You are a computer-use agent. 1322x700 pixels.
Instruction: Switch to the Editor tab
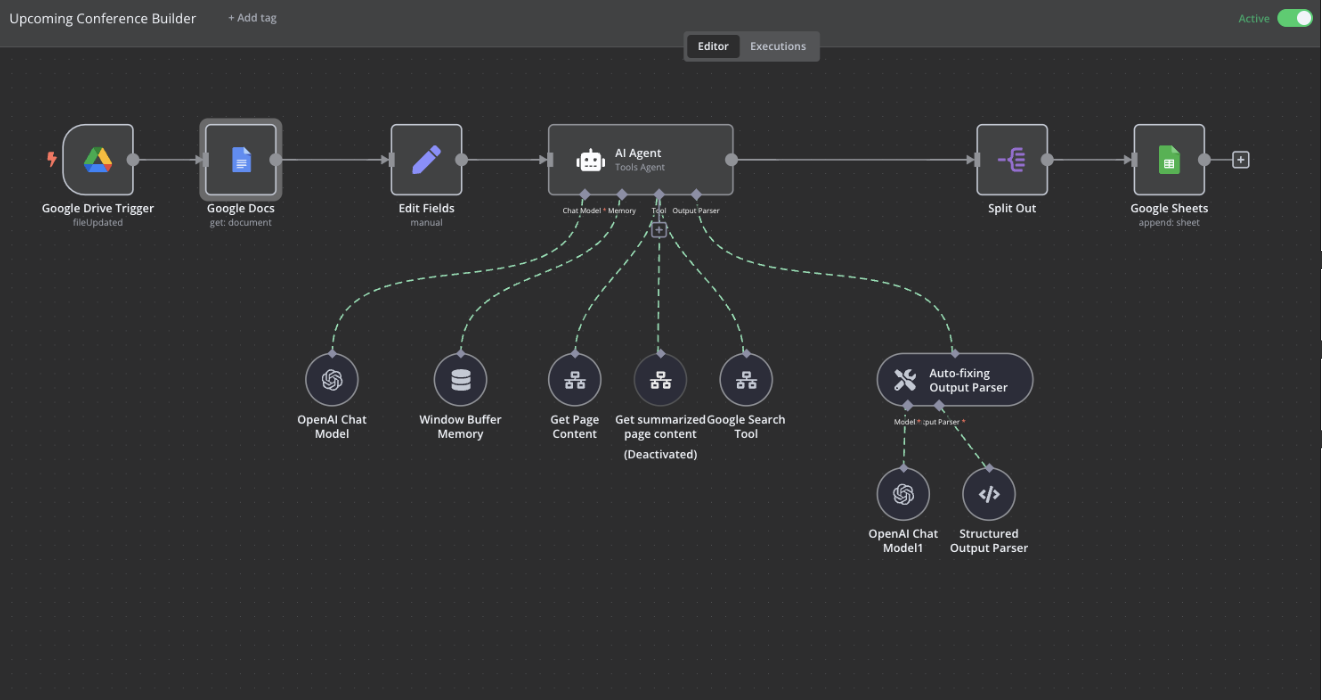click(713, 45)
